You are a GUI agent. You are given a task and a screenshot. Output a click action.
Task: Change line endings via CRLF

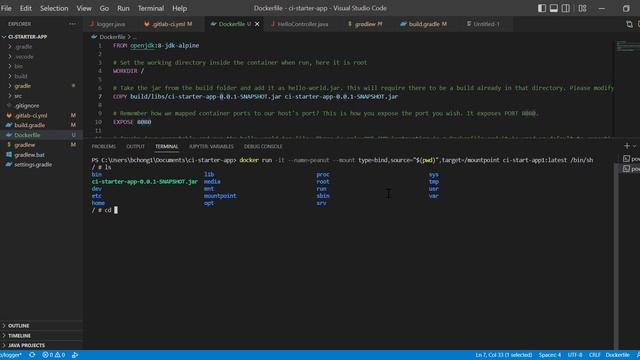[594, 355]
